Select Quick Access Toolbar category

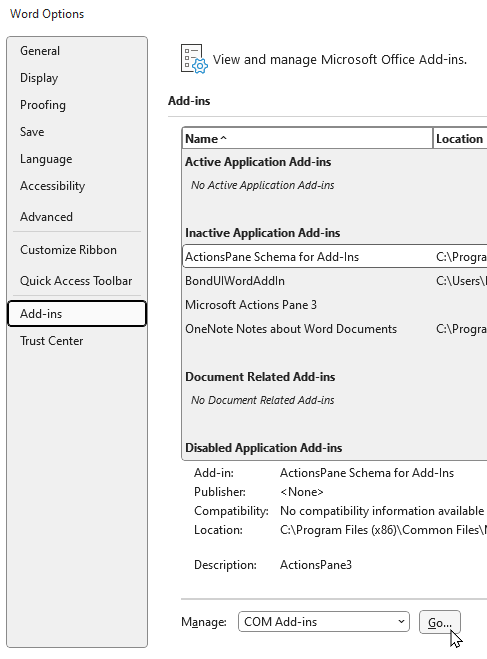pos(76,281)
